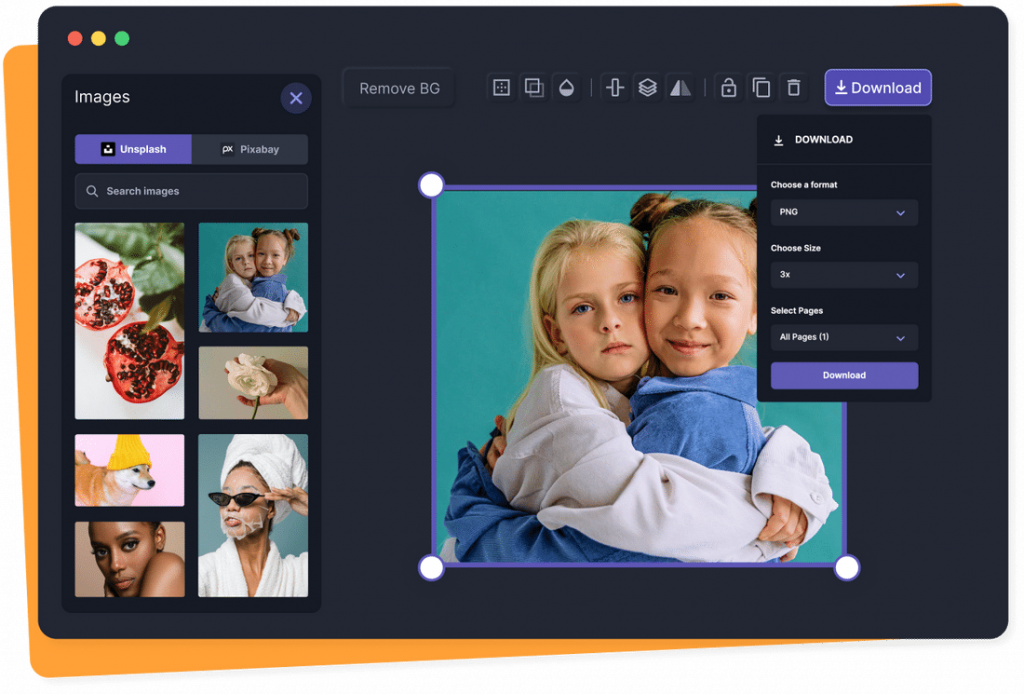Delete the selected image via trash icon
Screen dimensions: 1024x694
[x=794, y=87]
